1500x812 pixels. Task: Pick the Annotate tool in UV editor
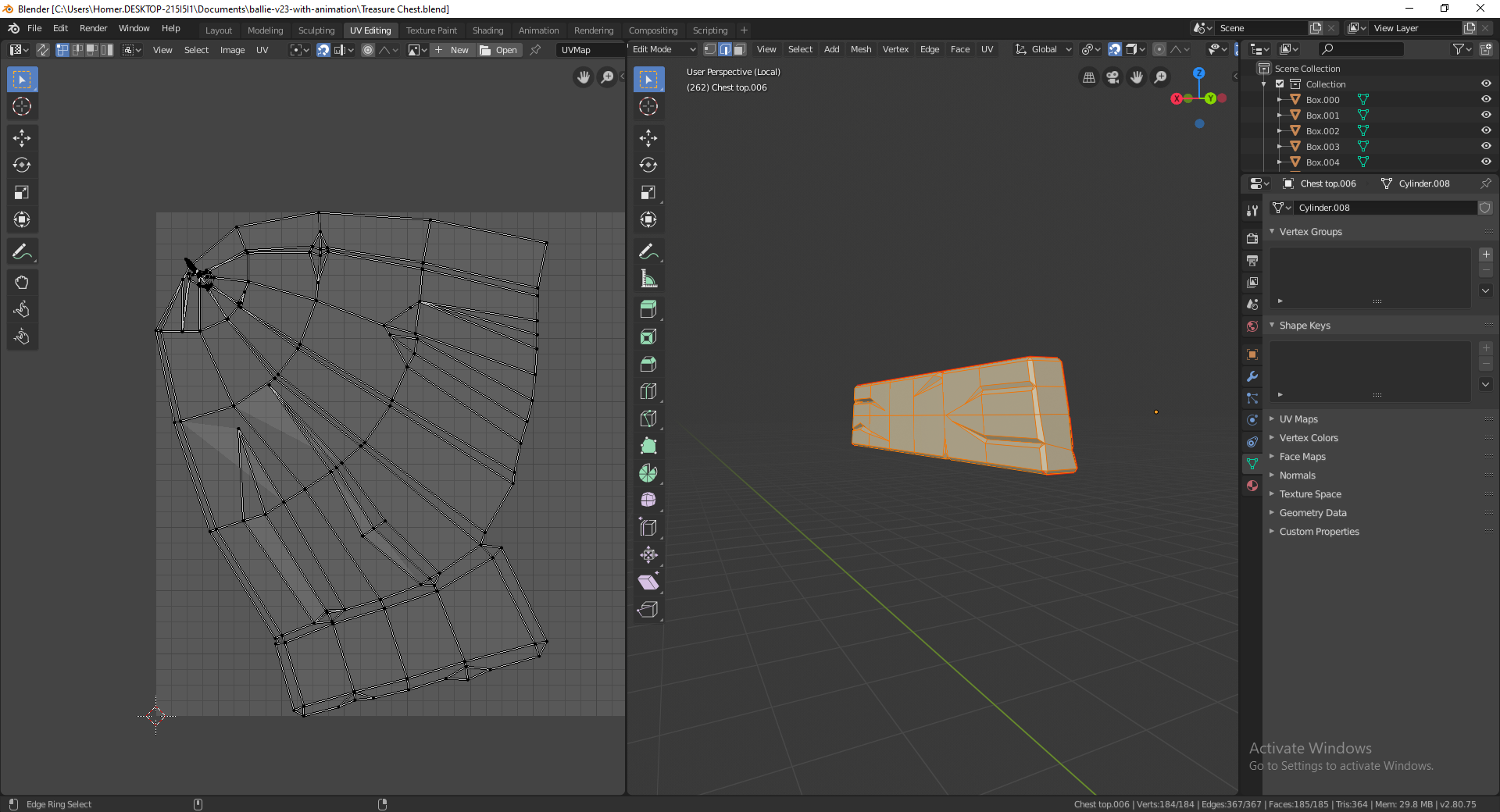coord(22,251)
